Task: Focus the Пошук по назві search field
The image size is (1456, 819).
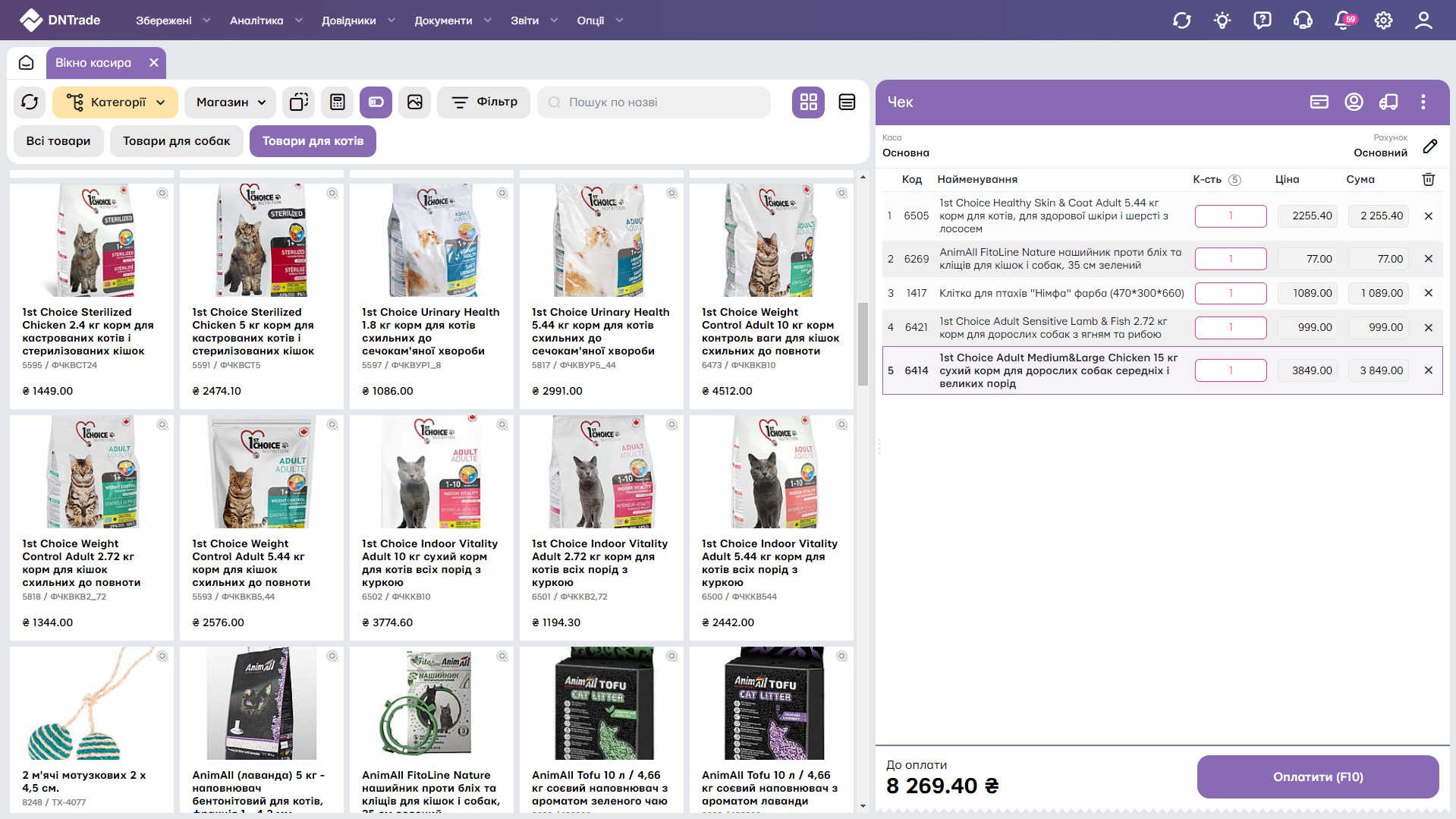Action: tap(654, 102)
